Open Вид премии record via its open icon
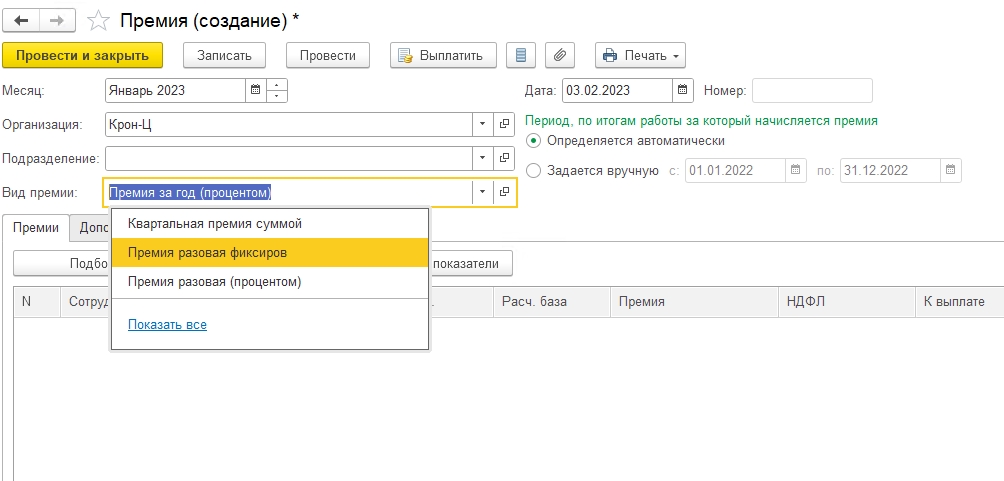The height and width of the screenshot is (481, 1004). 505,192
